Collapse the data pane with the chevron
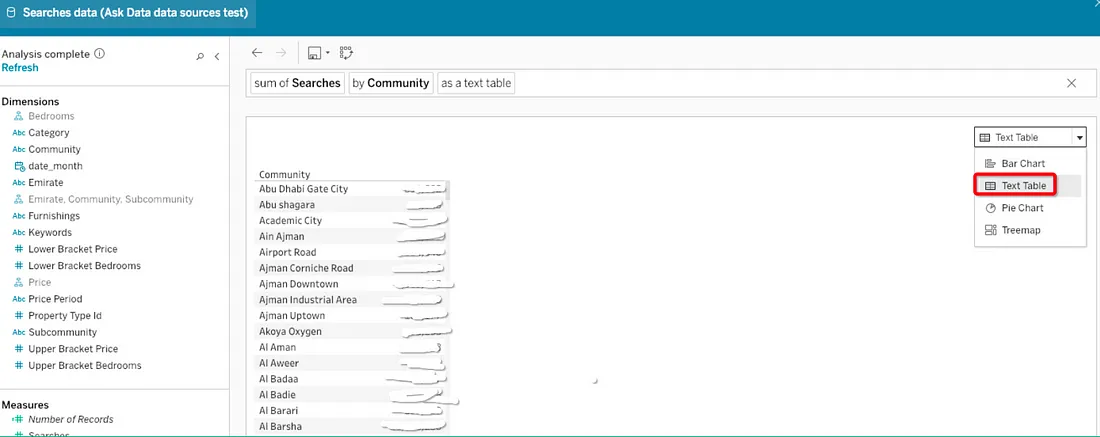This screenshot has width=1100, height=437. (x=217, y=57)
